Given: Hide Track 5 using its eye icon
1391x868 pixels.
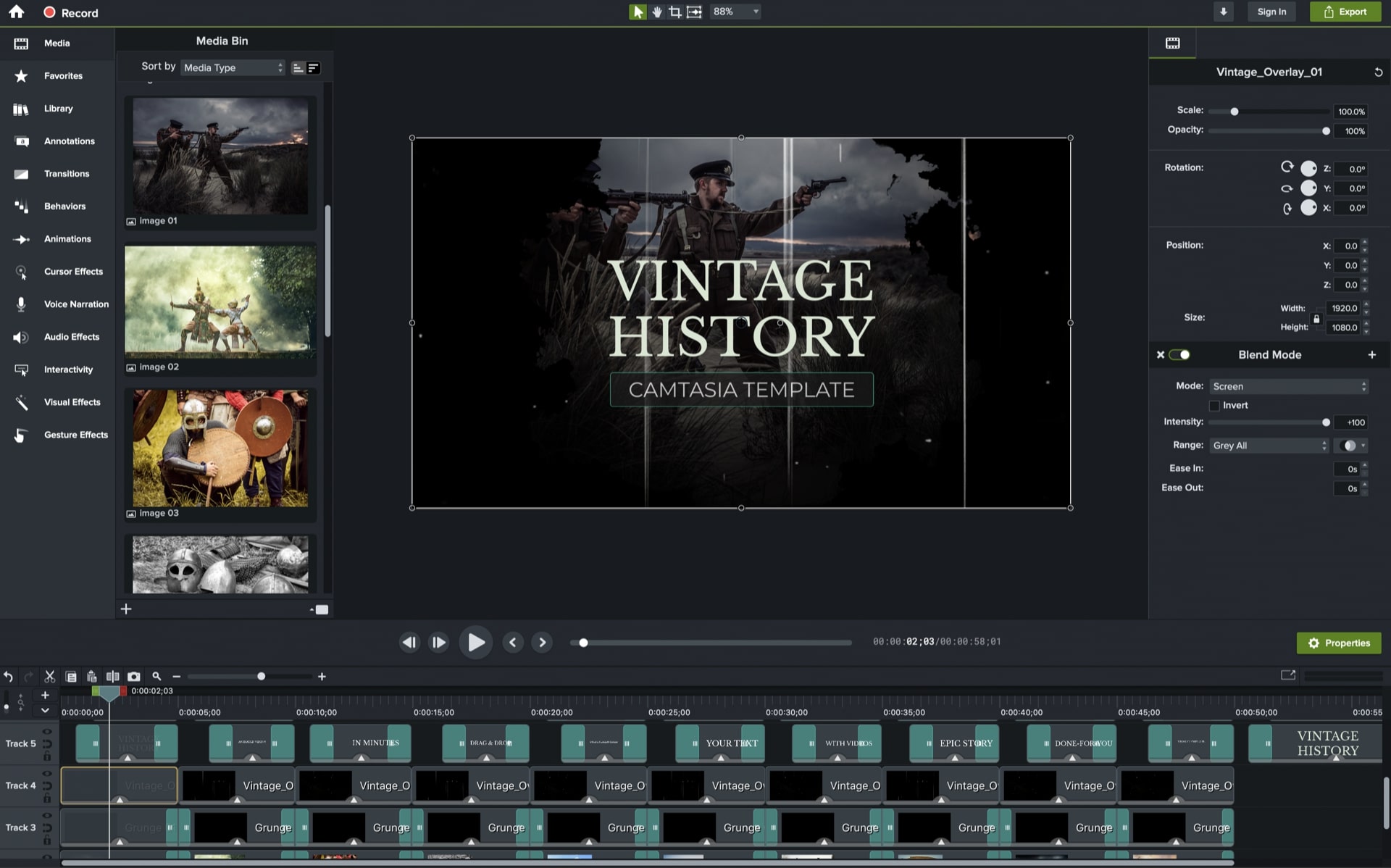Looking at the screenshot, I should point(47,732).
